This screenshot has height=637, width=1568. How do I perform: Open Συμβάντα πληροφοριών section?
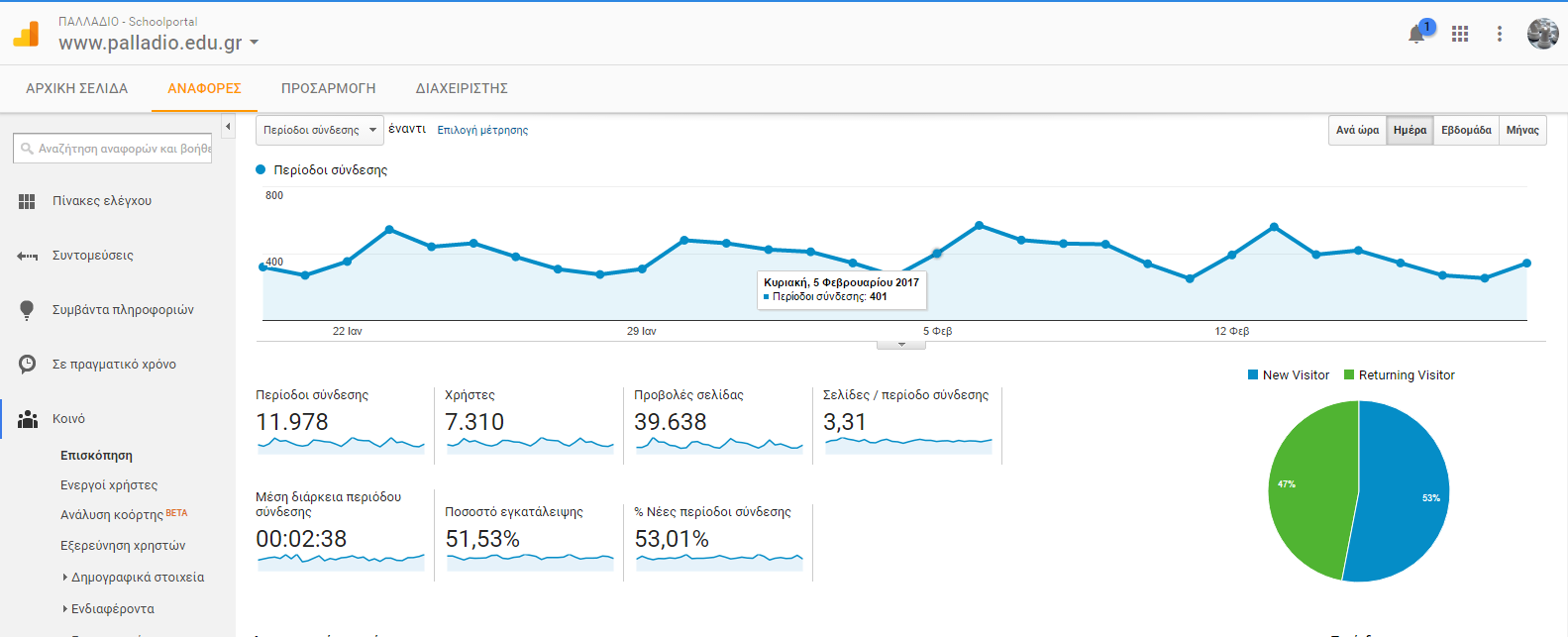pyautogui.click(x=123, y=310)
